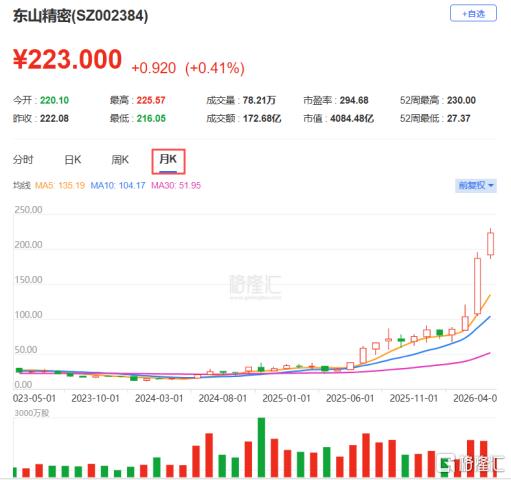The height and width of the screenshot is (480, 511).
Task: Click the 2024-08-01 date axis label
Action: tap(223, 398)
